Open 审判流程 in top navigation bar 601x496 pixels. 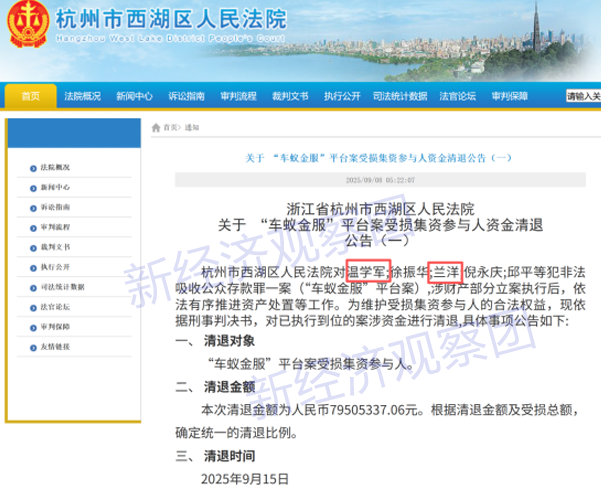click(238, 96)
